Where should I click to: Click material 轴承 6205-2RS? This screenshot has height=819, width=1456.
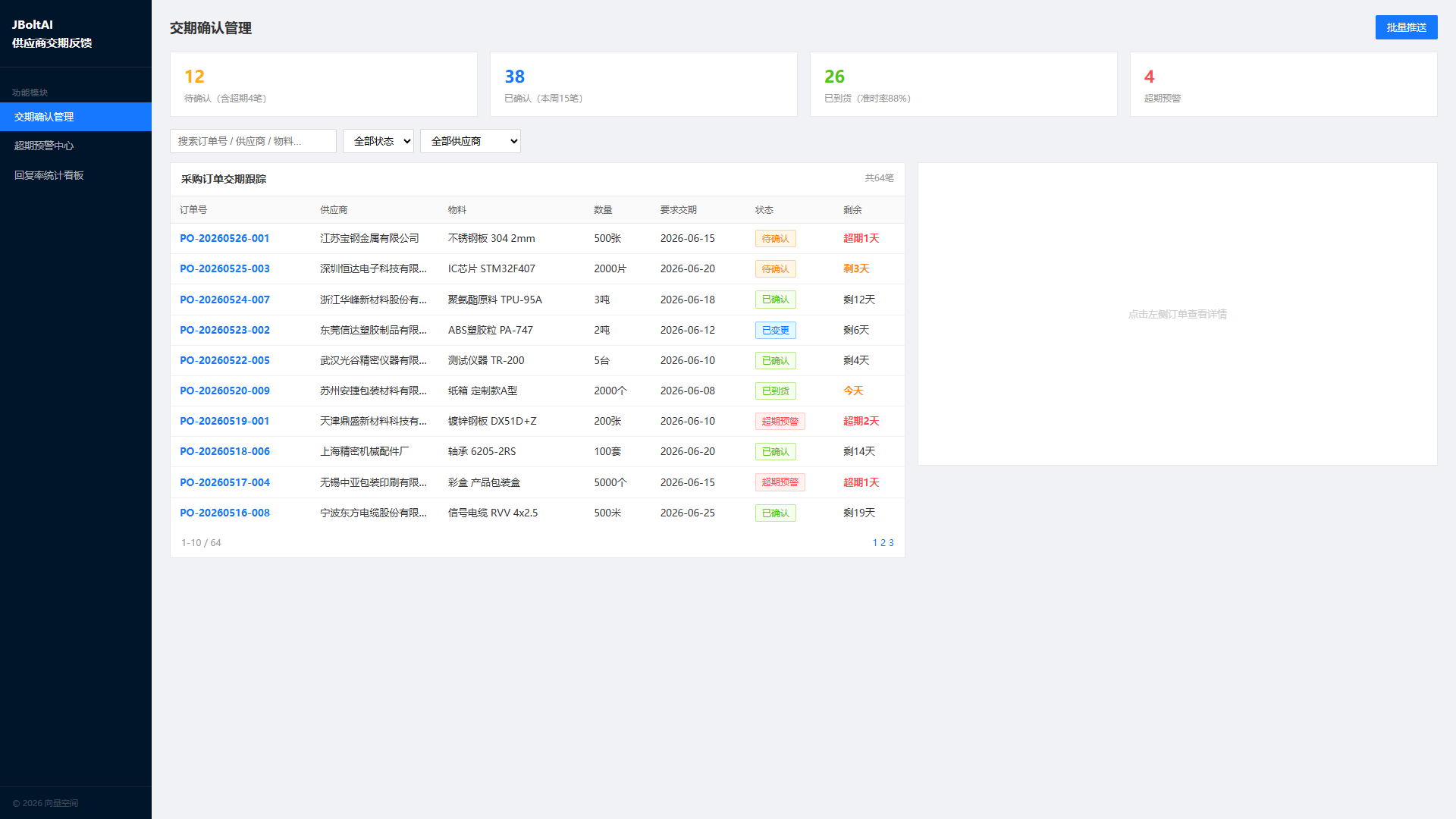tap(482, 451)
